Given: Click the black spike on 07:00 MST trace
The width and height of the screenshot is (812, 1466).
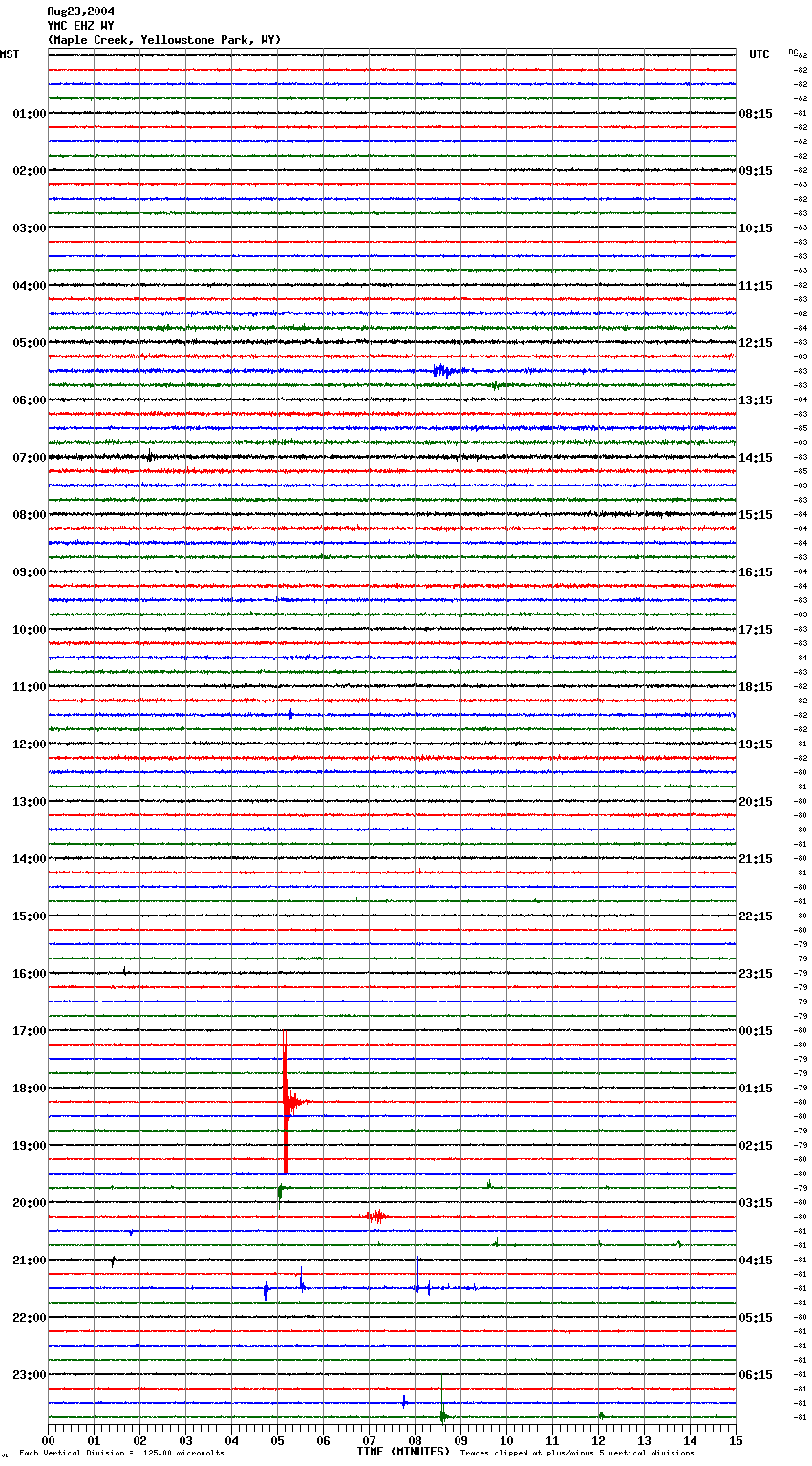Looking at the screenshot, I should pyautogui.click(x=150, y=456).
